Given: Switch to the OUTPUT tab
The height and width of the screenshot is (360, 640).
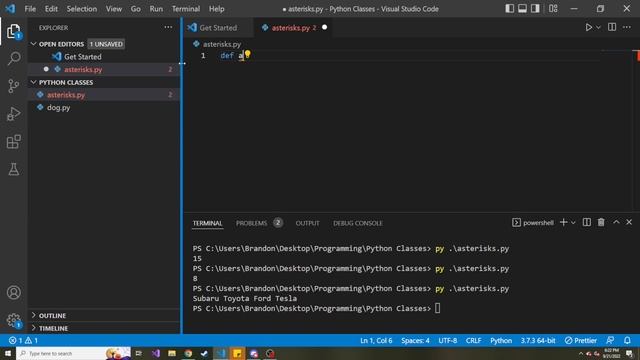Looking at the screenshot, I should [307, 223].
